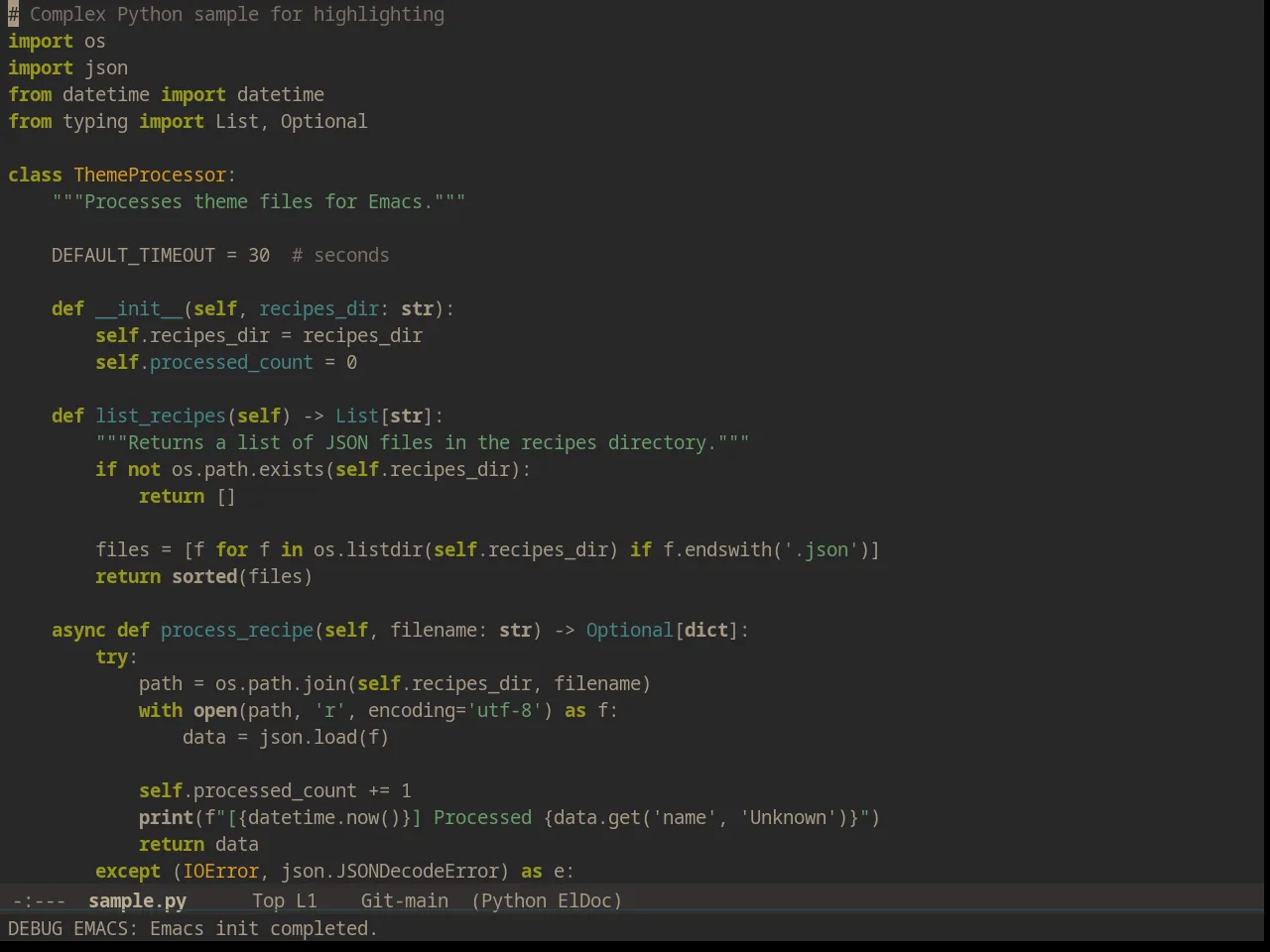Click the 'try:' keyword
Image resolution: width=1270 pixels, height=952 pixels.
pos(116,656)
